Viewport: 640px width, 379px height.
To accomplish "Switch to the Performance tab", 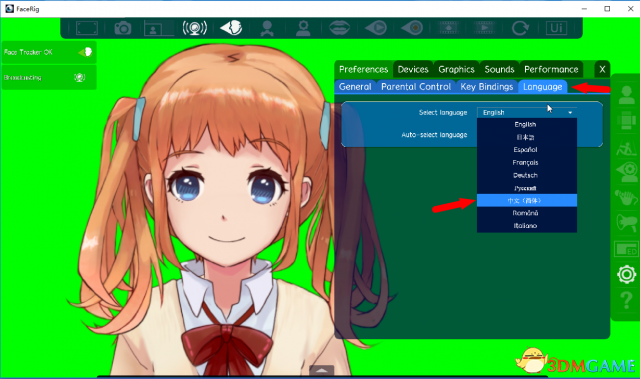I will click(x=551, y=69).
